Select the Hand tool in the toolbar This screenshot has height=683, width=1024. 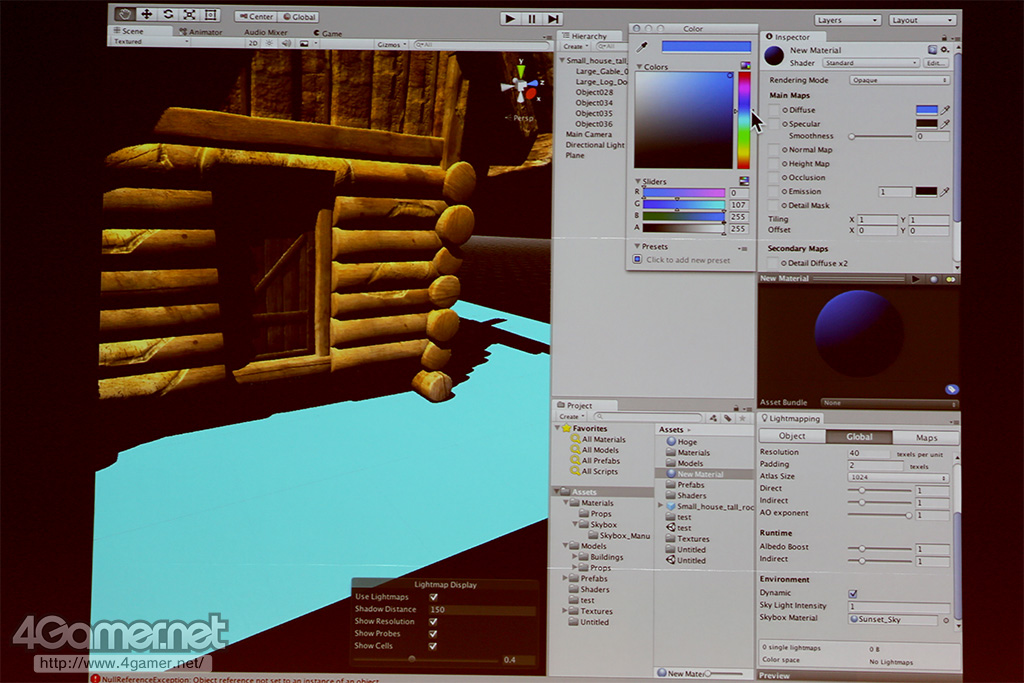[x=125, y=14]
